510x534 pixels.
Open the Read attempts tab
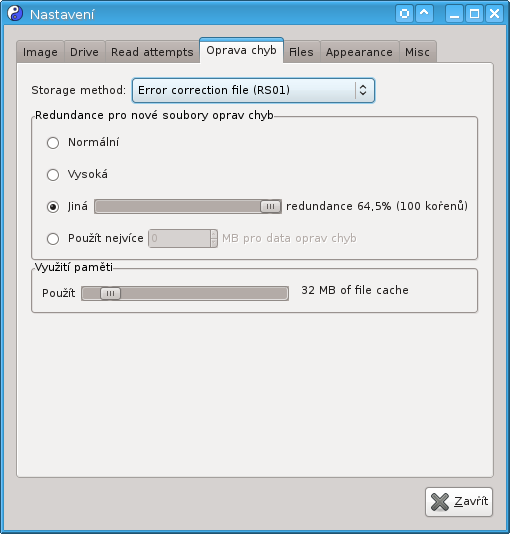pos(152,52)
